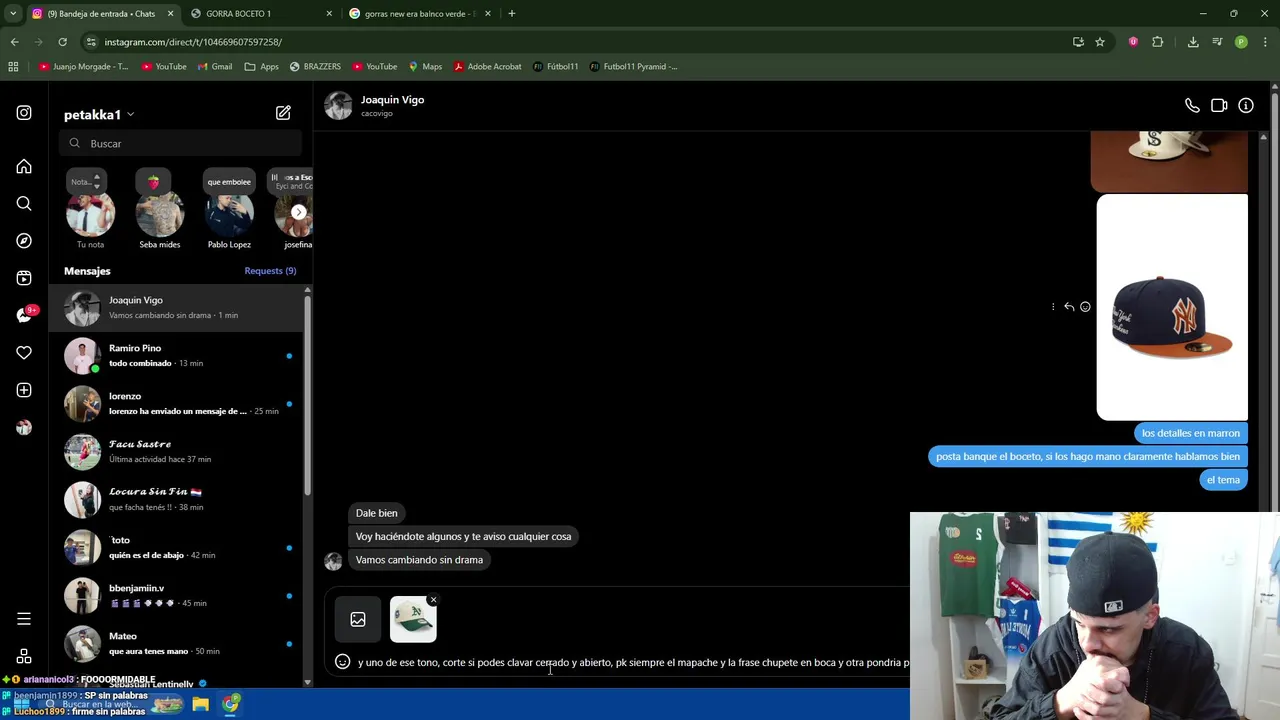The height and width of the screenshot is (720, 1280).
Task: Open Messages icon with 9+ badge
Action: click(x=24, y=315)
